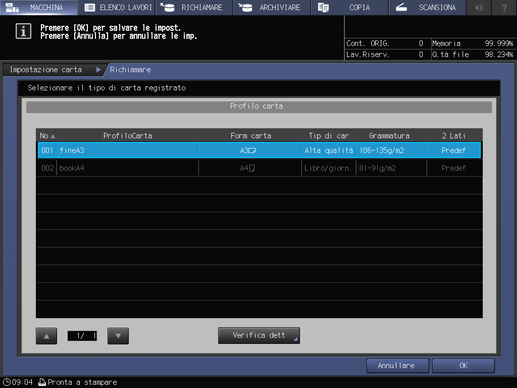Open the ELENCO LAVORI tab
Image resolution: width=517 pixels, height=388 pixels.
[x=117, y=7]
